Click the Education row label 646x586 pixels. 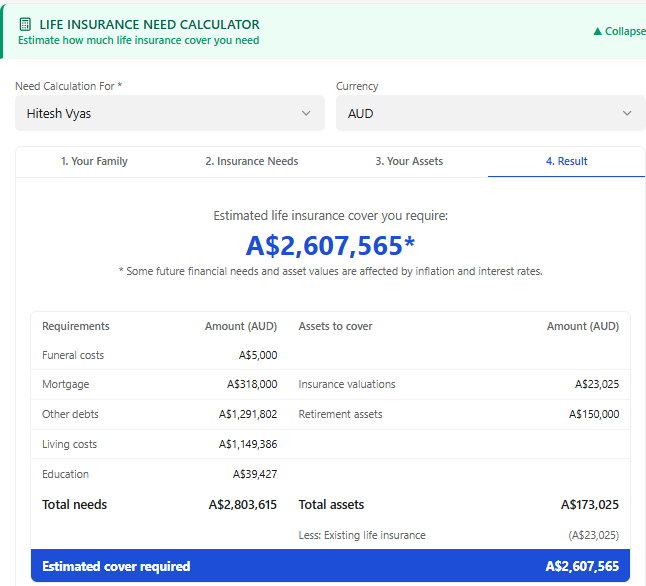tap(66, 474)
